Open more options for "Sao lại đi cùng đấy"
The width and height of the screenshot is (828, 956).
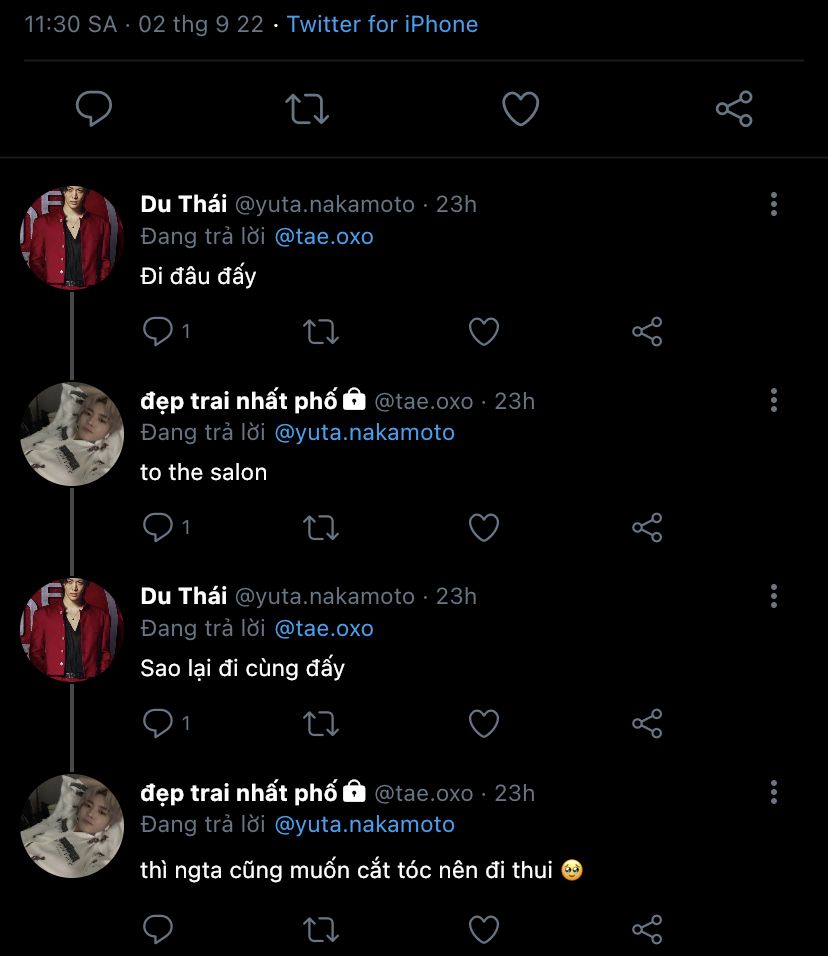[773, 597]
